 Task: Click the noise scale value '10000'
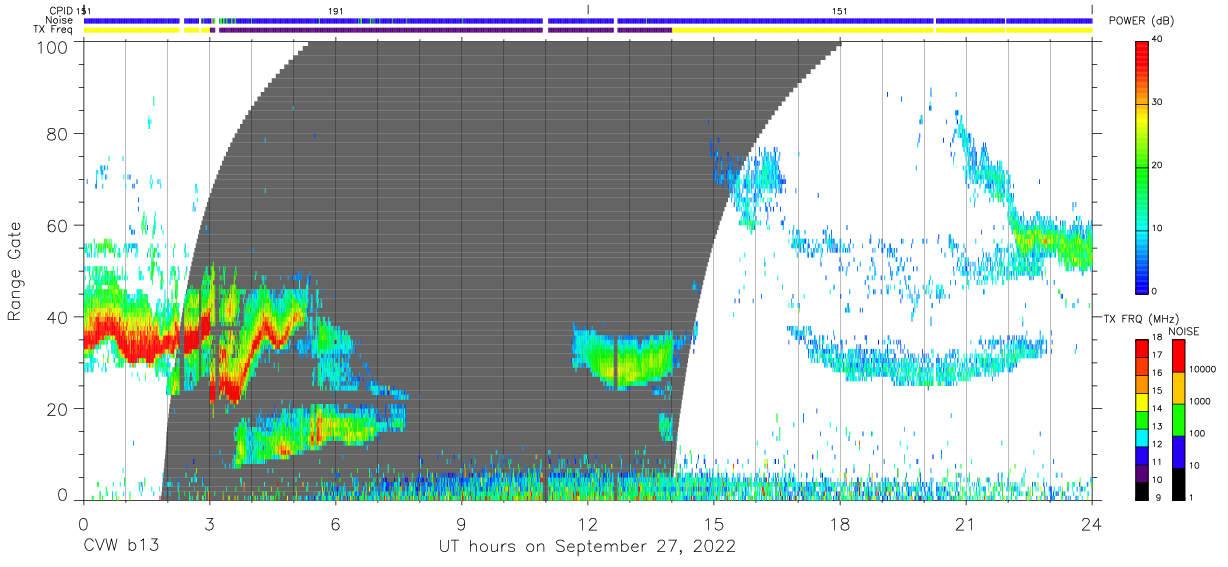[x=1201, y=369]
